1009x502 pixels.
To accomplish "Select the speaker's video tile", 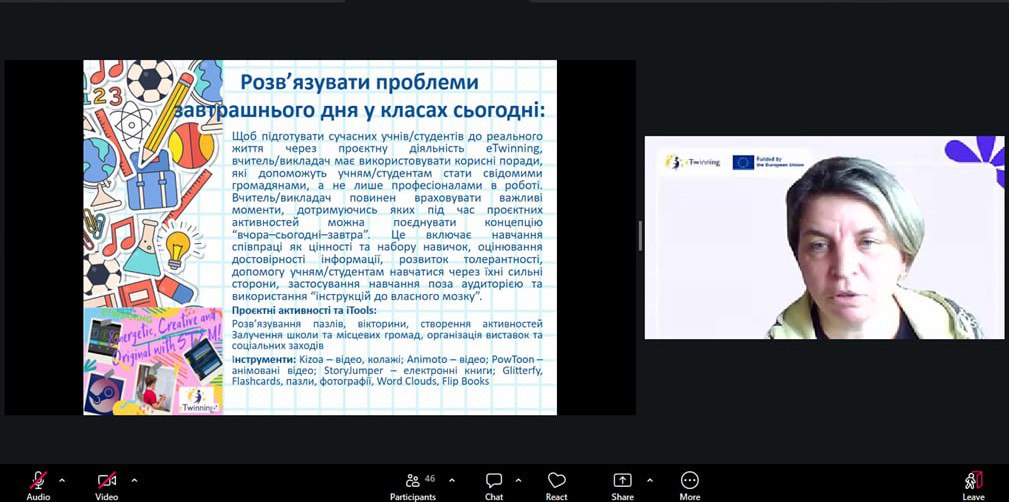I will coord(824,237).
